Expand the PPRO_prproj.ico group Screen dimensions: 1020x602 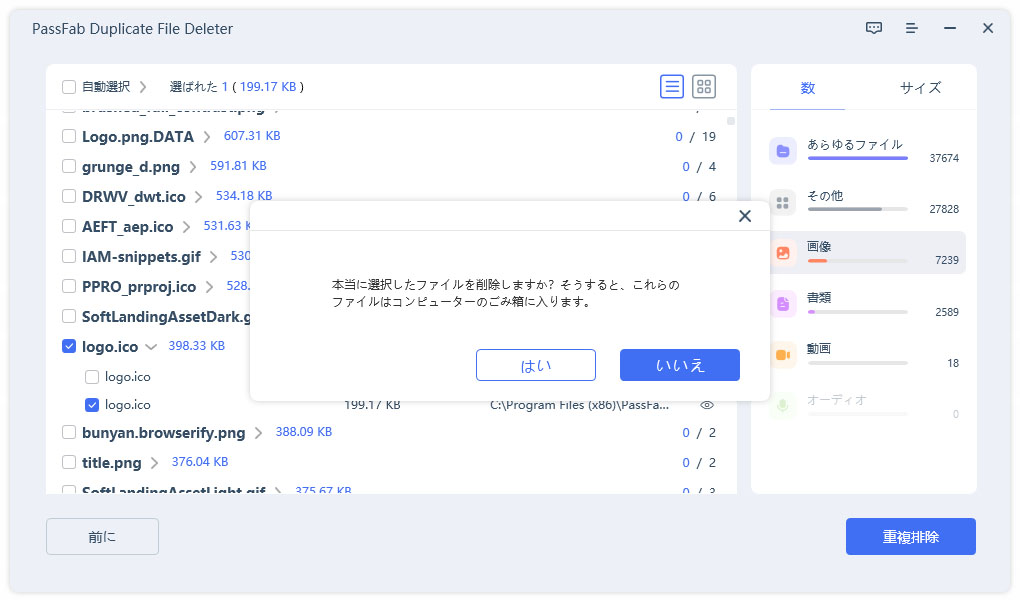[x=209, y=286]
